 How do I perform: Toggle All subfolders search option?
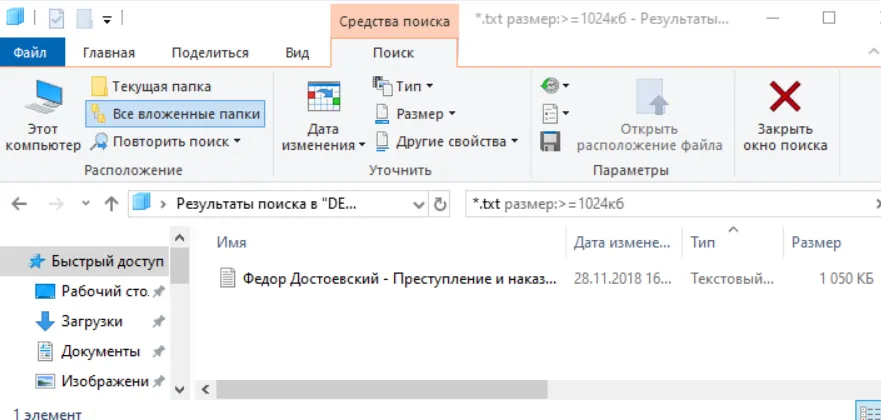coord(175,114)
